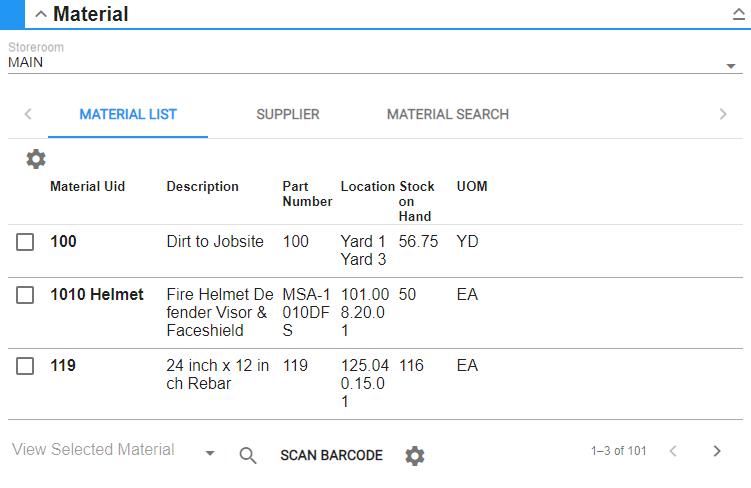Go to next page of materials
This screenshot has width=751, height=488.
point(716,451)
